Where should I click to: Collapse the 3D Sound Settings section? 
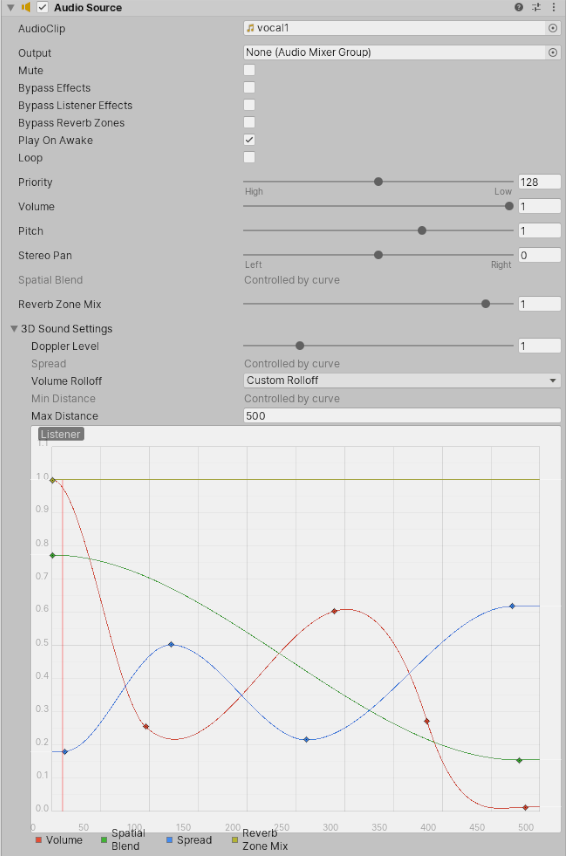14,329
